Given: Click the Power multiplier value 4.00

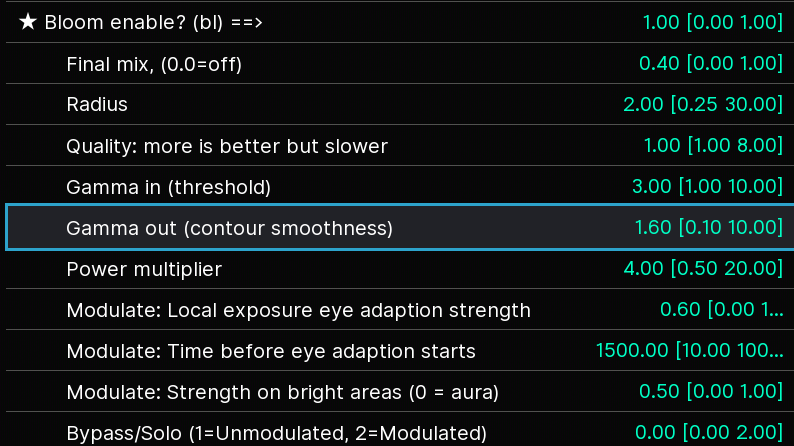Looking at the screenshot, I should click(644, 268).
